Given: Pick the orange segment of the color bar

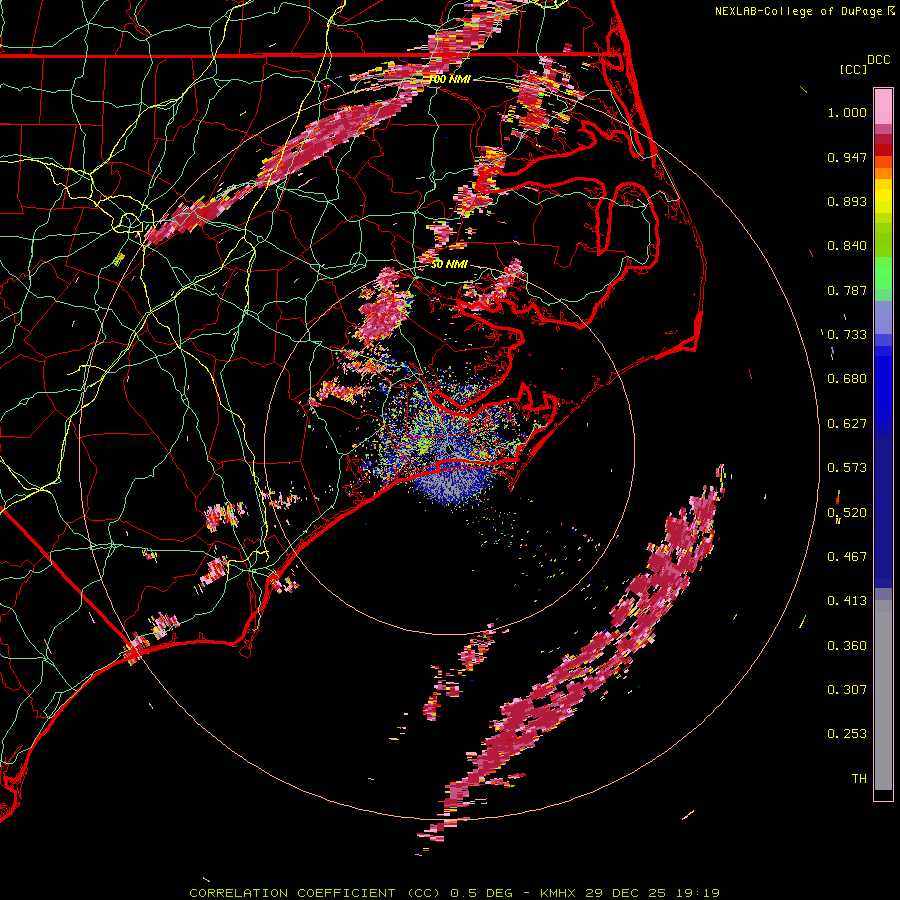Looking at the screenshot, I should pyautogui.click(x=883, y=172).
